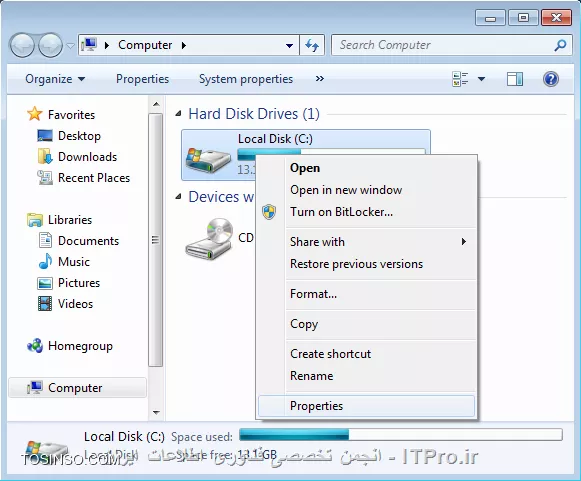Screen dimensions: 581x481
Task: Select Libraries in navigation pane
Action: pyautogui.click(x=70, y=220)
